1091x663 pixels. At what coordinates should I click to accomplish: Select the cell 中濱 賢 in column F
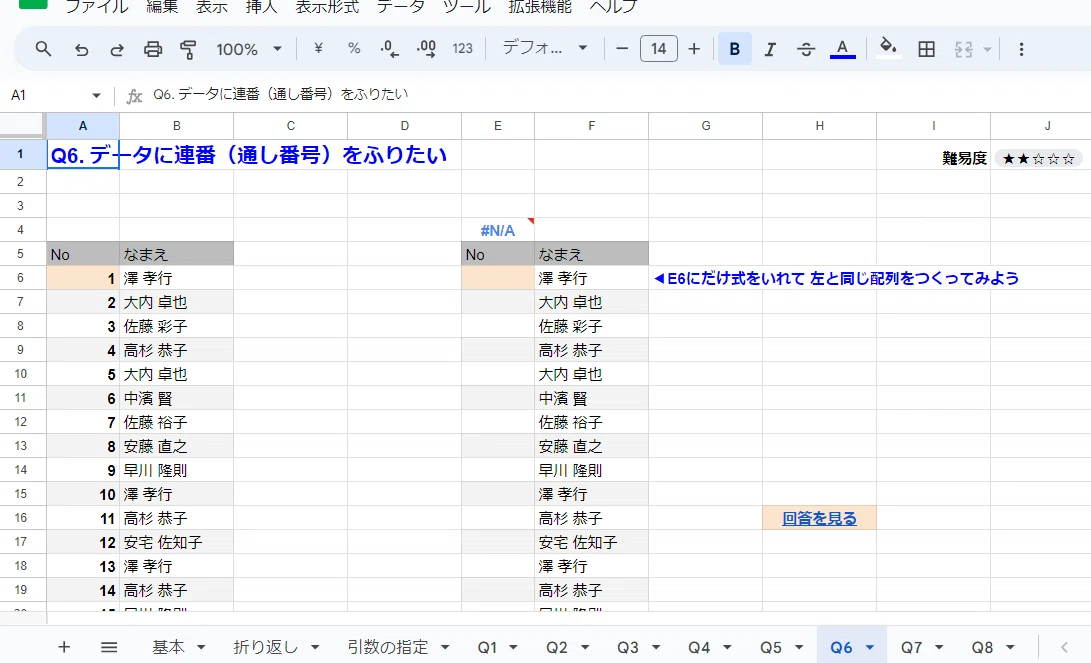pos(591,398)
